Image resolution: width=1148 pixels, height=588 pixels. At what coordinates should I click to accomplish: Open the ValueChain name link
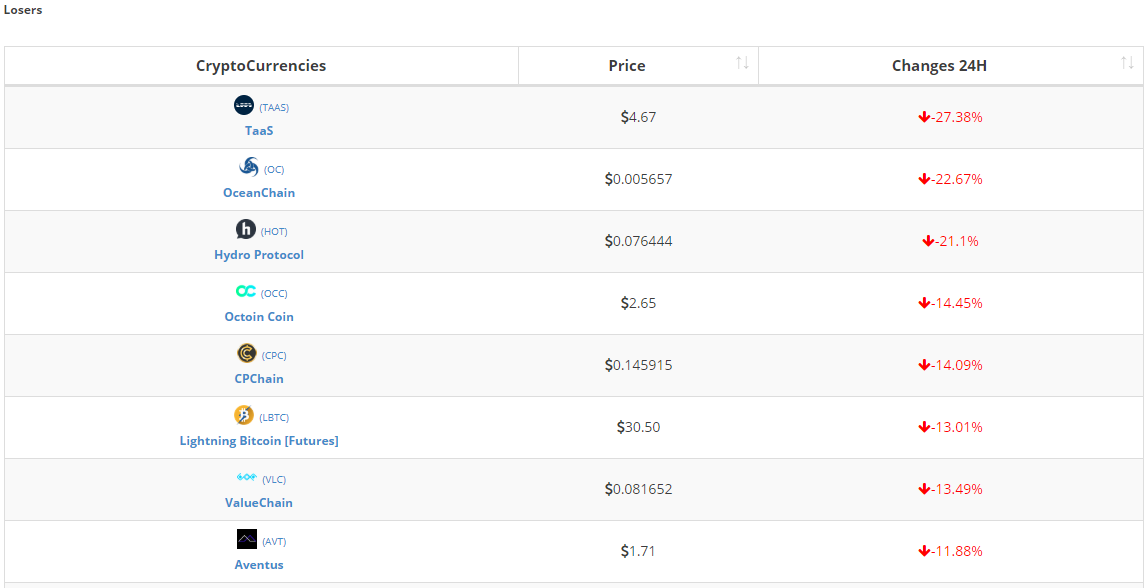pos(259,503)
